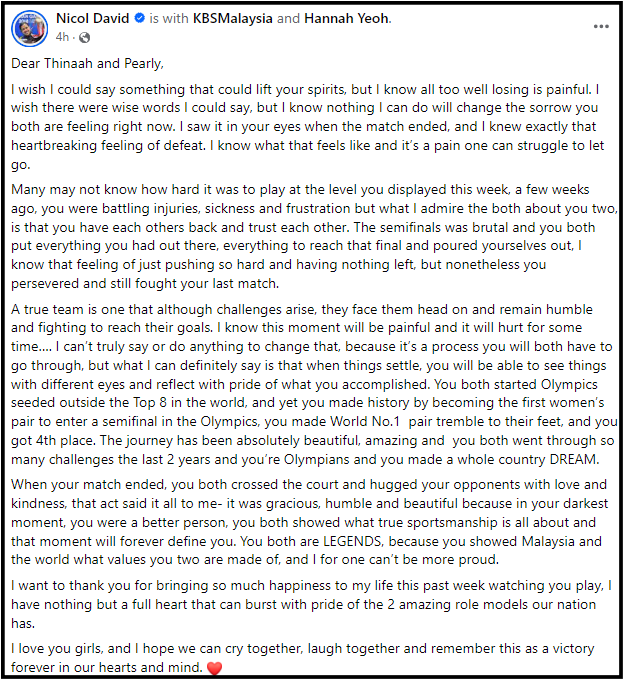
Task: Click the paragraph starting 'I wish I could'
Action: tap(307, 127)
